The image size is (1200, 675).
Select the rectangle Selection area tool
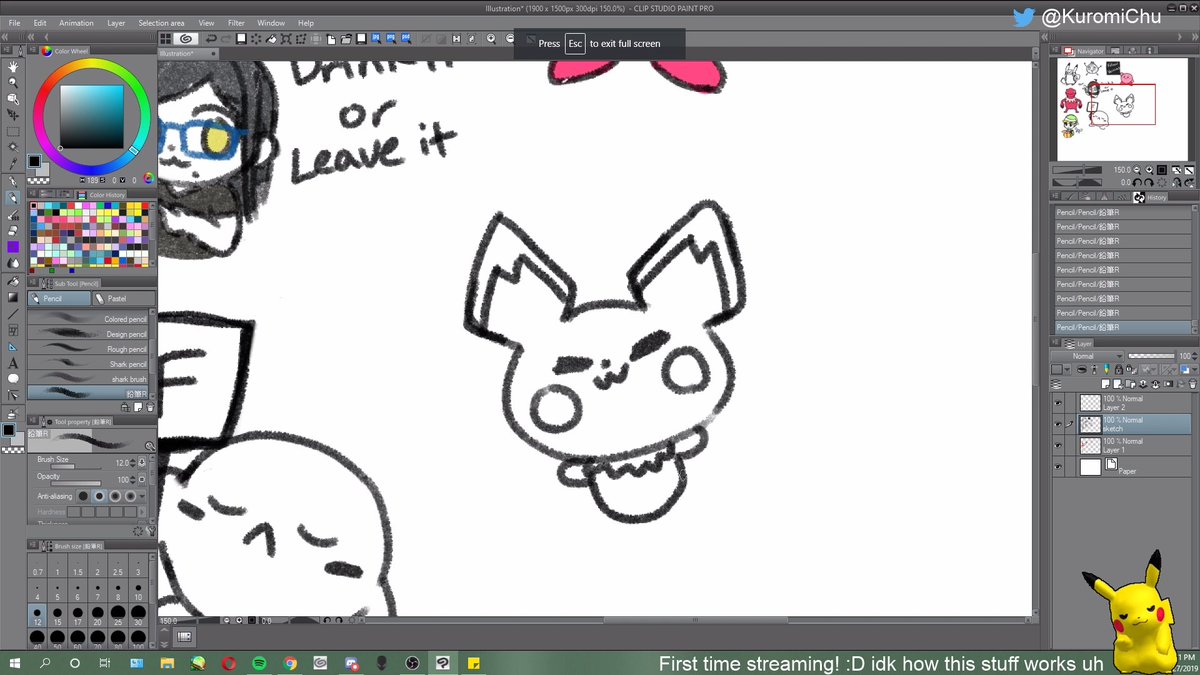pyautogui.click(x=13, y=131)
